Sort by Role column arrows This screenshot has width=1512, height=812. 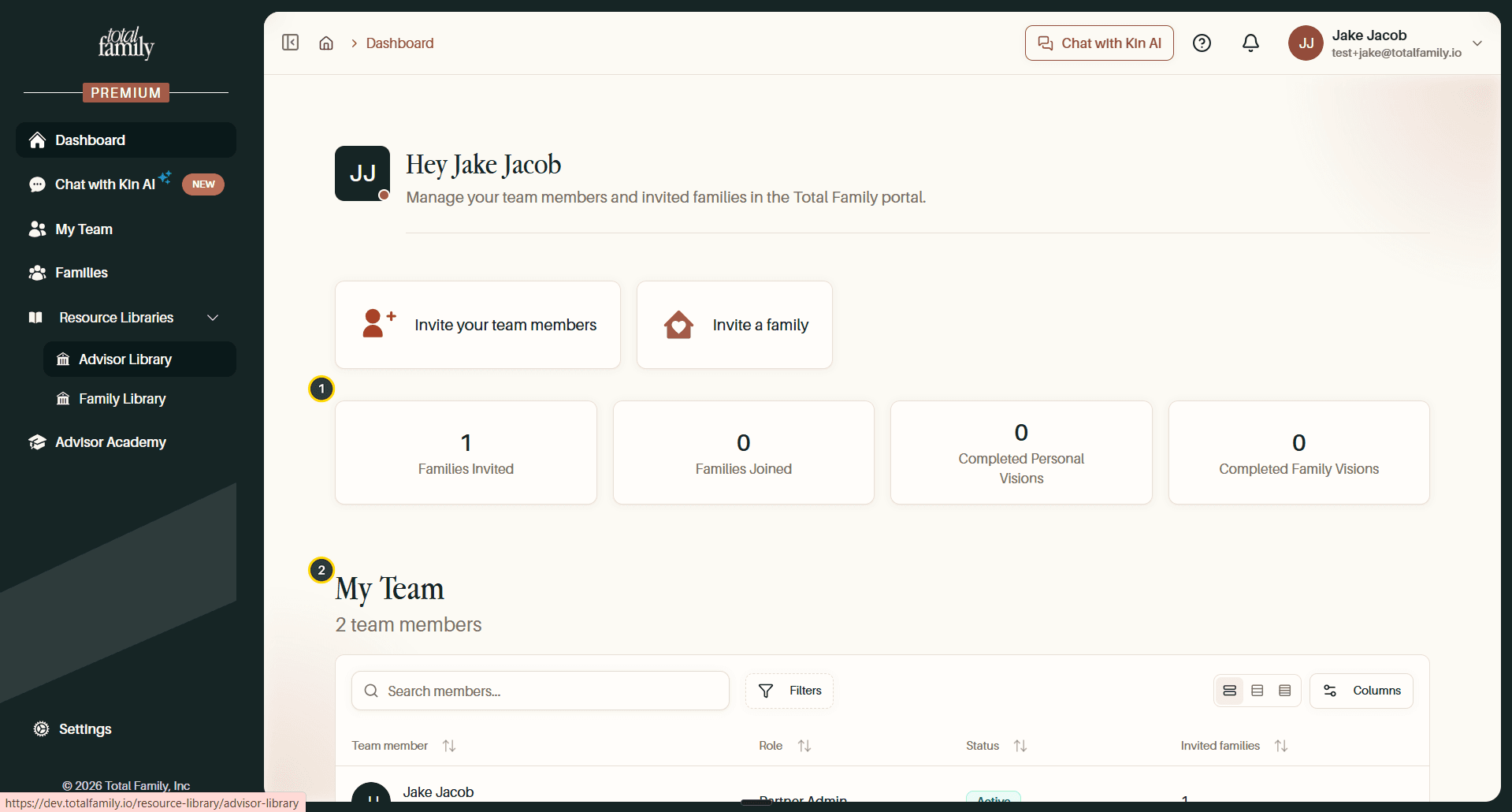tap(804, 746)
